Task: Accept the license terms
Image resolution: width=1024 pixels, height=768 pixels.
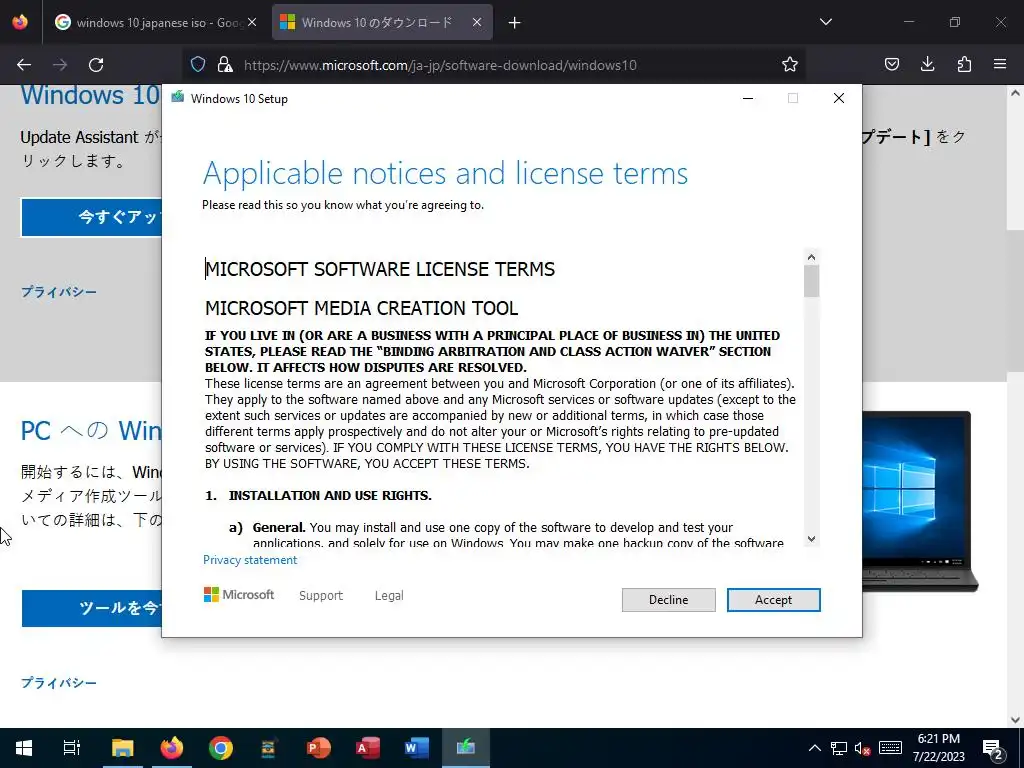Action: click(773, 600)
